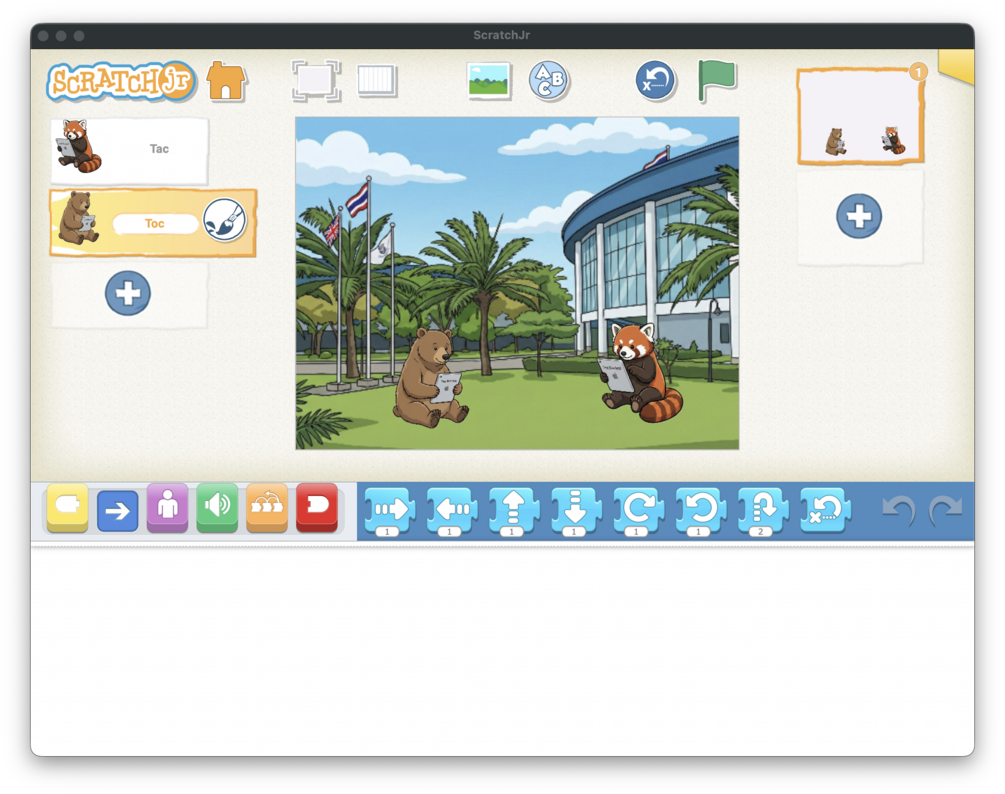This screenshot has width=1005, height=794.
Task: Add text with the ABC tool
Action: tap(549, 81)
